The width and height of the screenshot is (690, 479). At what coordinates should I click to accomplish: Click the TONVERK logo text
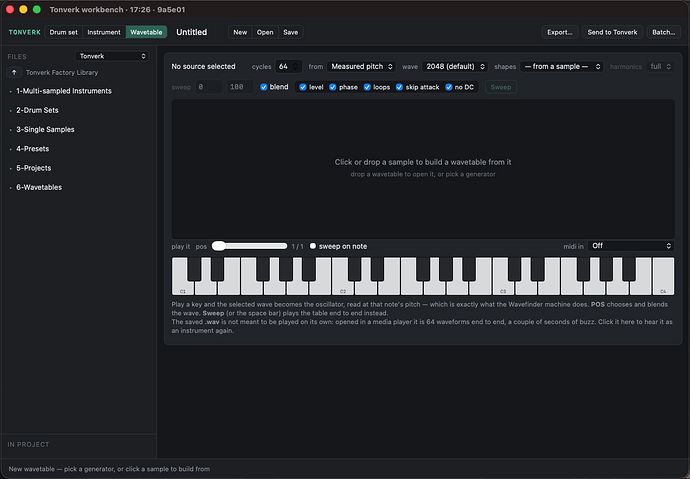[x=25, y=32]
